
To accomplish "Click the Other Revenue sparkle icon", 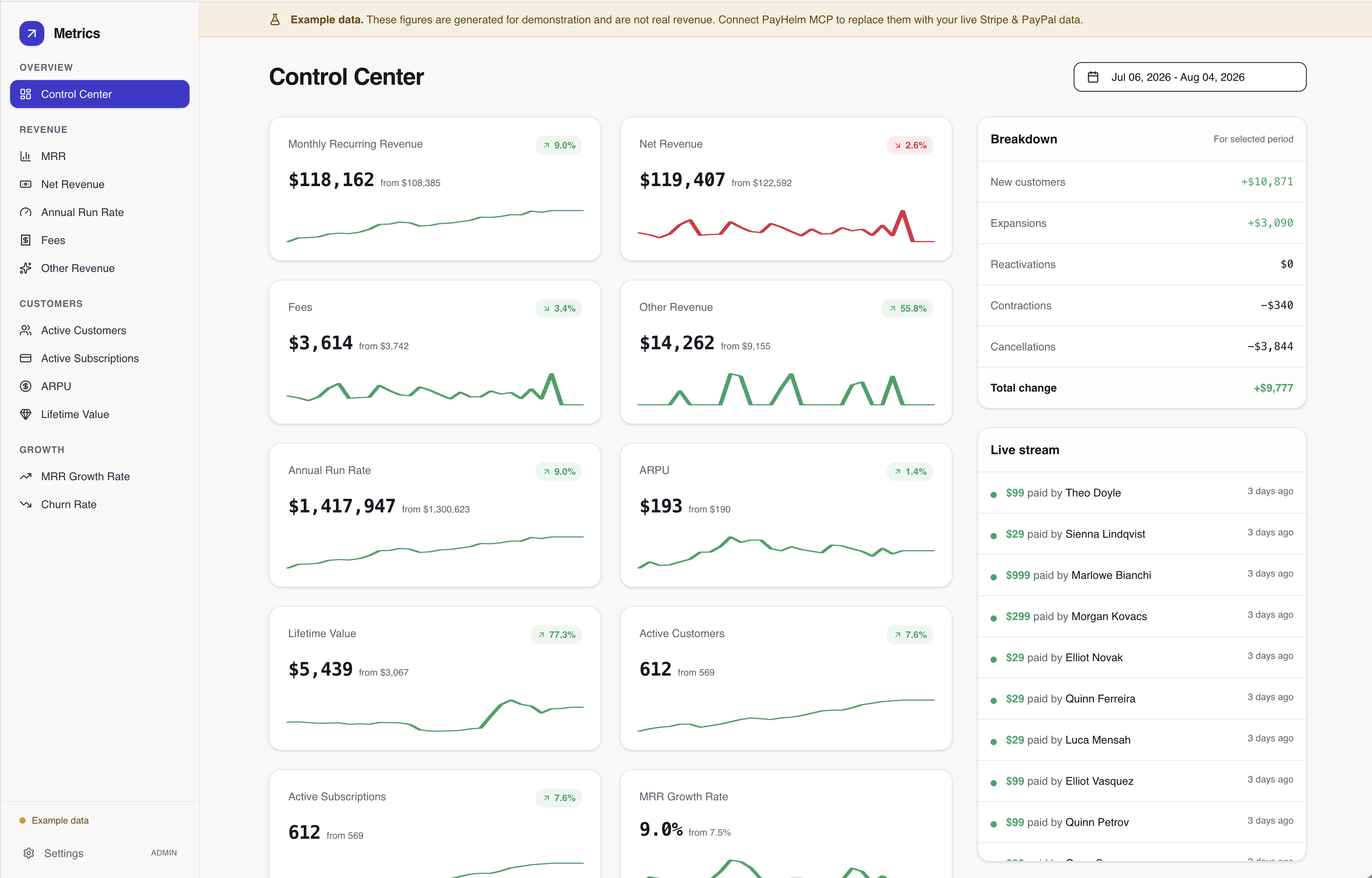I will click(x=26, y=268).
